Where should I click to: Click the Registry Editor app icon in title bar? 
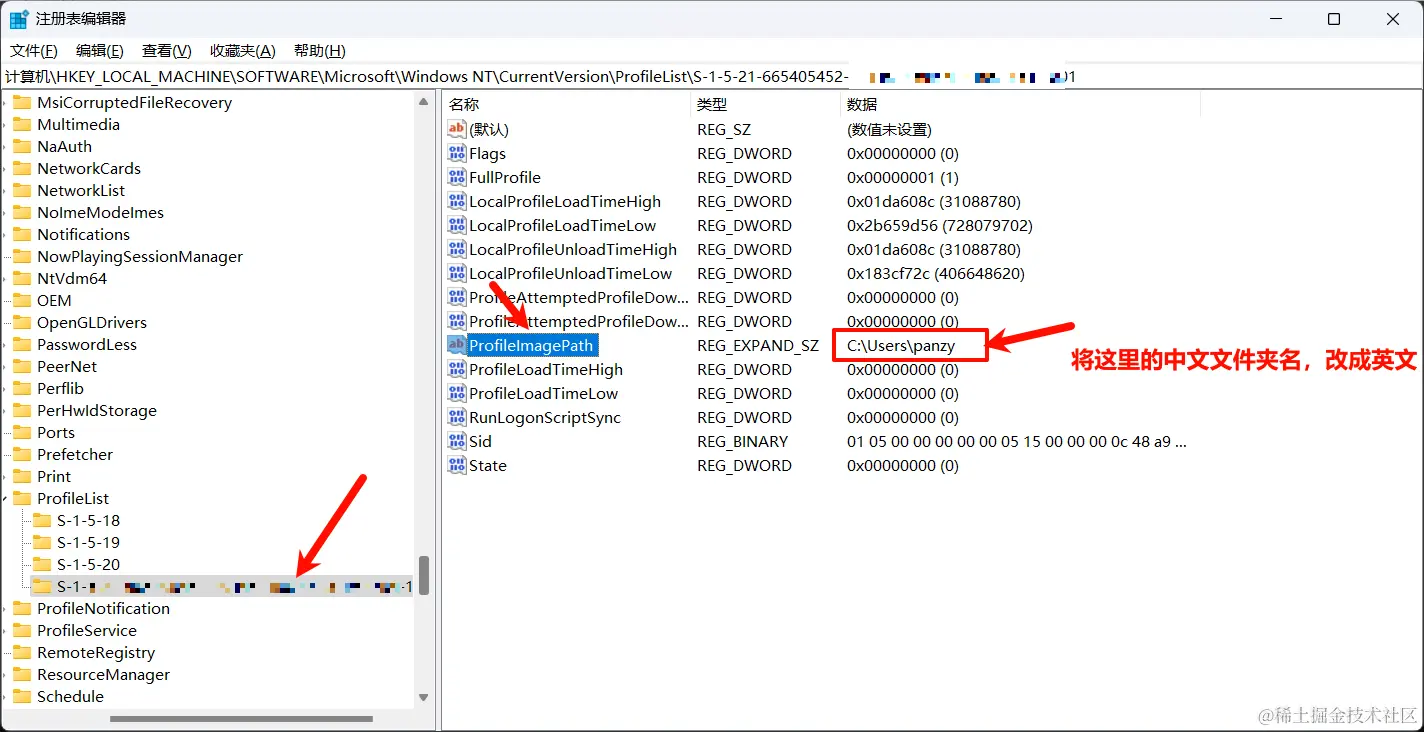click(x=19, y=19)
